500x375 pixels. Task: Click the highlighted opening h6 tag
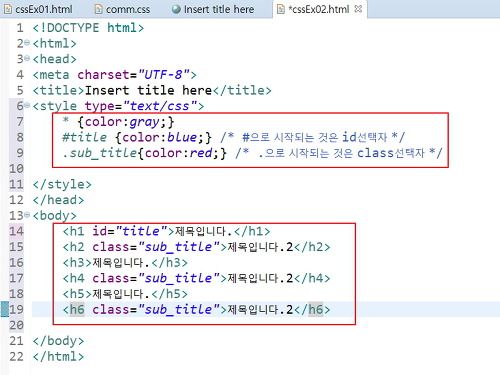(x=77, y=309)
